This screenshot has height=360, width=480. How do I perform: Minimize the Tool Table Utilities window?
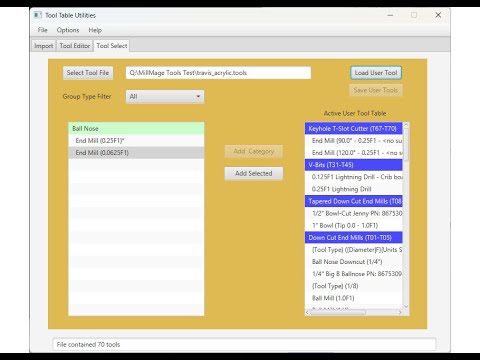390,15
